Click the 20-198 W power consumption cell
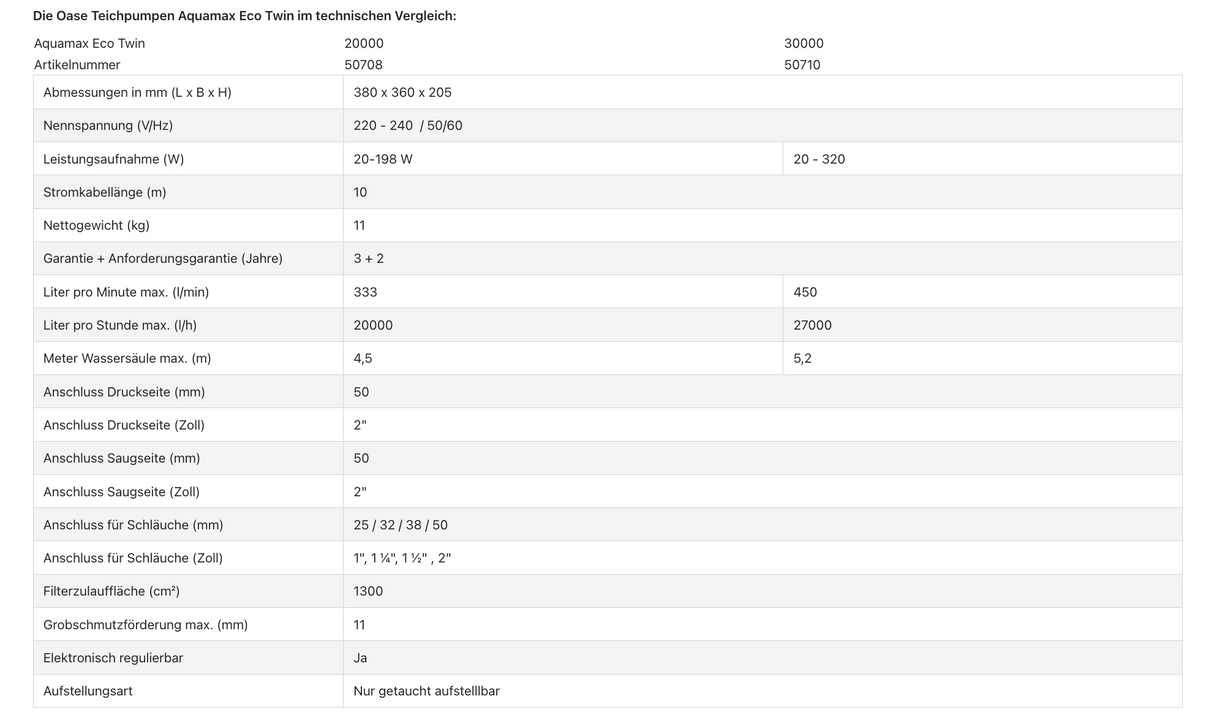The height and width of the screenshot is (723, 1214). (x=383, y=159)
